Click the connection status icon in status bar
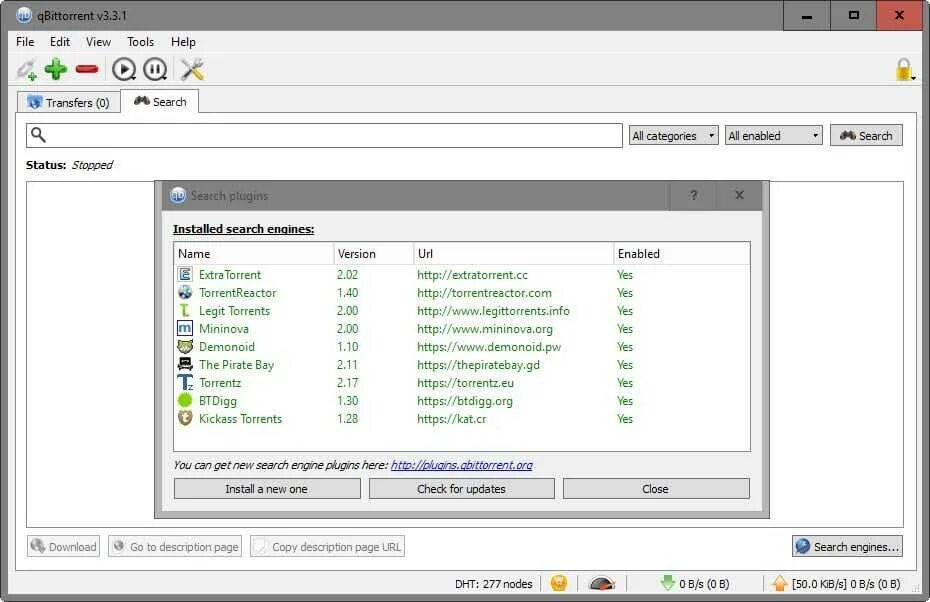 coord(559,584)
